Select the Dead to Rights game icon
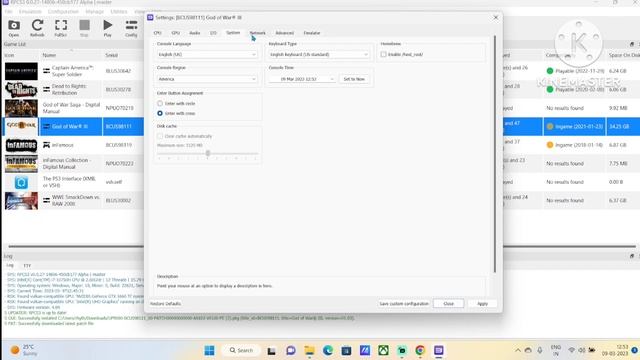 21,89
